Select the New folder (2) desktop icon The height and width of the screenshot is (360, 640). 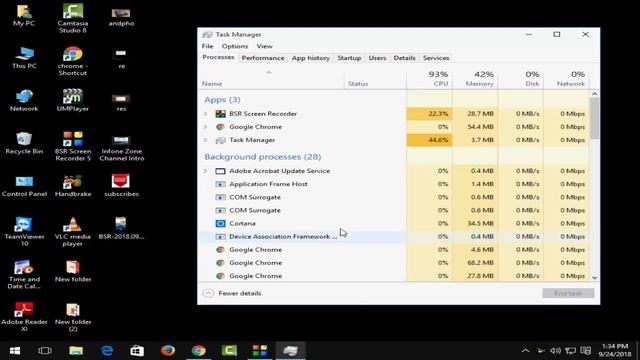coord(73,317)
